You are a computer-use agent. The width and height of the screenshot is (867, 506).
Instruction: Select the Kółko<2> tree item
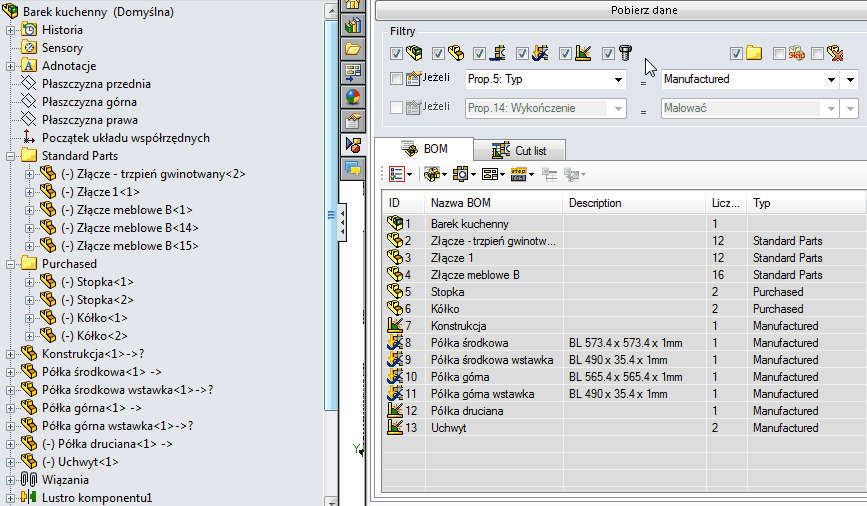point(94,336)
